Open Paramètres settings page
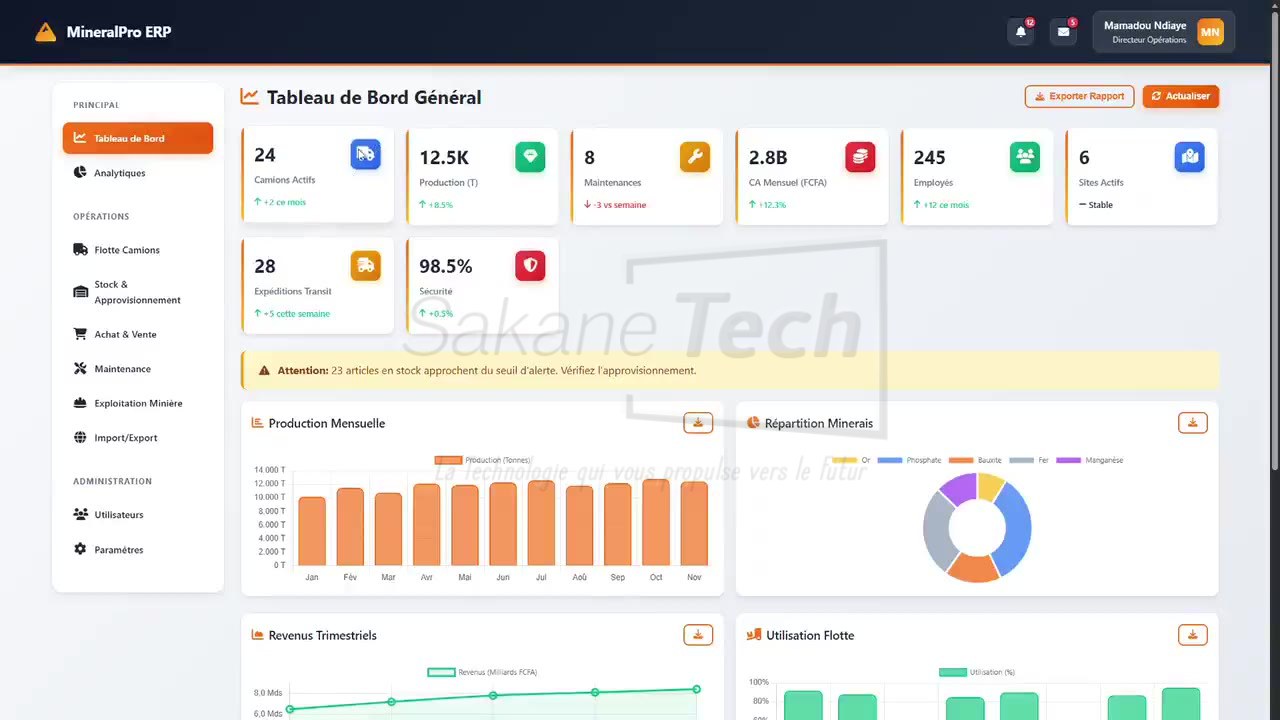Viewport: 1280px width, 720px height. click(x=138, y=550)
